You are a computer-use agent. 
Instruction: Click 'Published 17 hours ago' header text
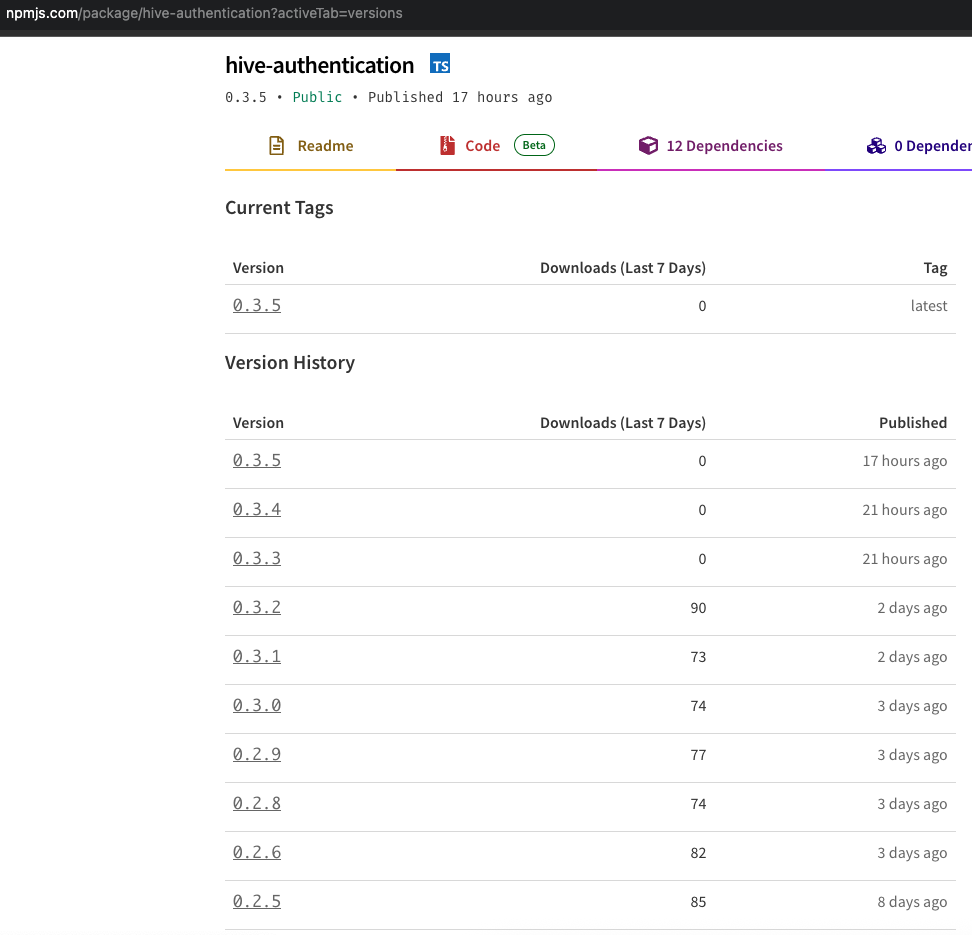pos(460,97)
